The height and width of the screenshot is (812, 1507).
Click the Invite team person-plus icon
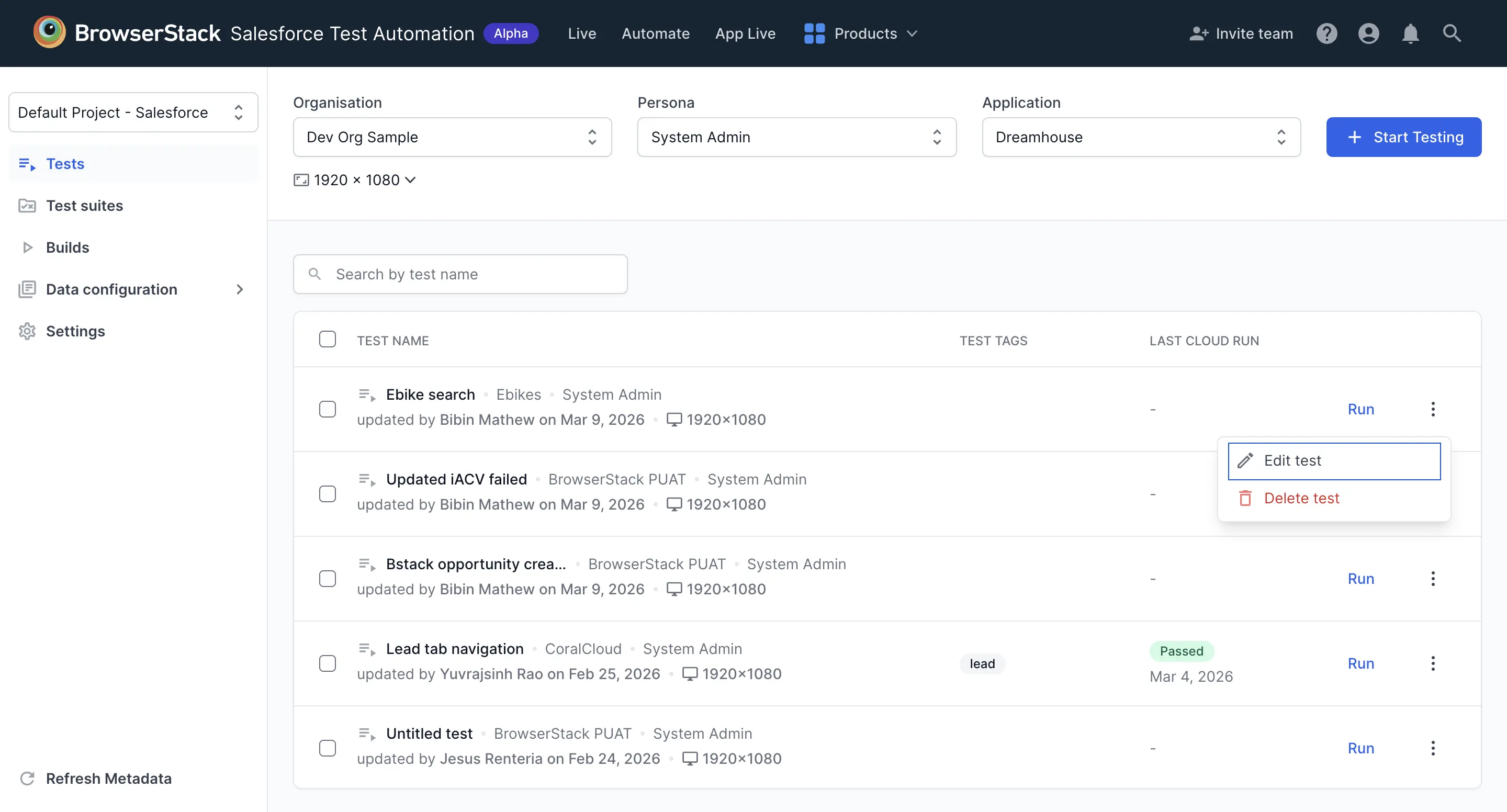tap(1199, 33)
